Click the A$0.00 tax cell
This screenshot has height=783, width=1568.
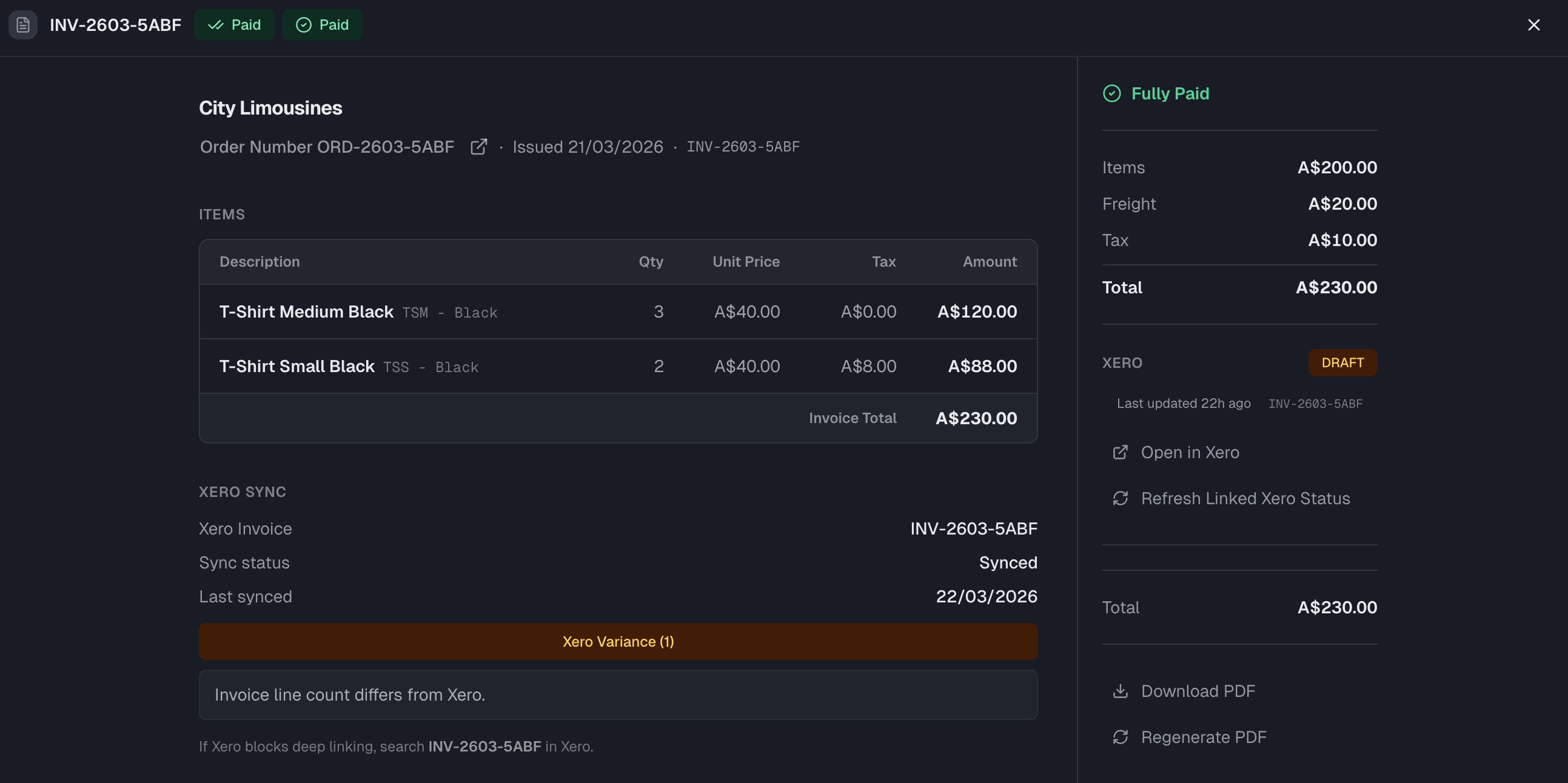click(868, 312)
